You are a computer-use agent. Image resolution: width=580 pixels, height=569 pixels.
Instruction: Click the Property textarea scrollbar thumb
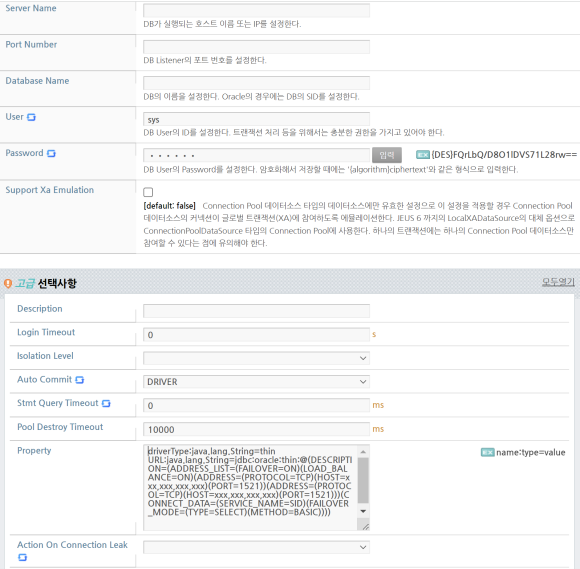363,481
